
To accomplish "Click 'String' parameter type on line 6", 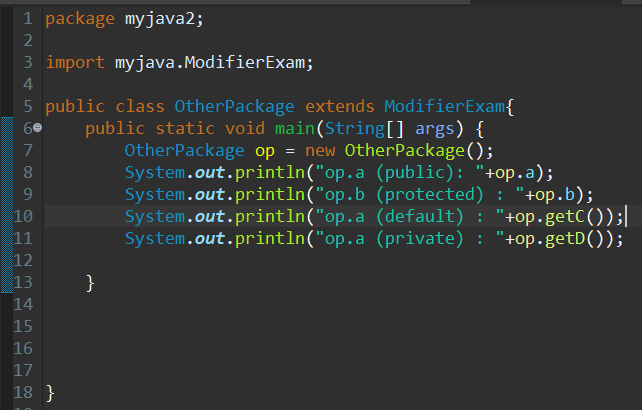I will coord(355,129).
